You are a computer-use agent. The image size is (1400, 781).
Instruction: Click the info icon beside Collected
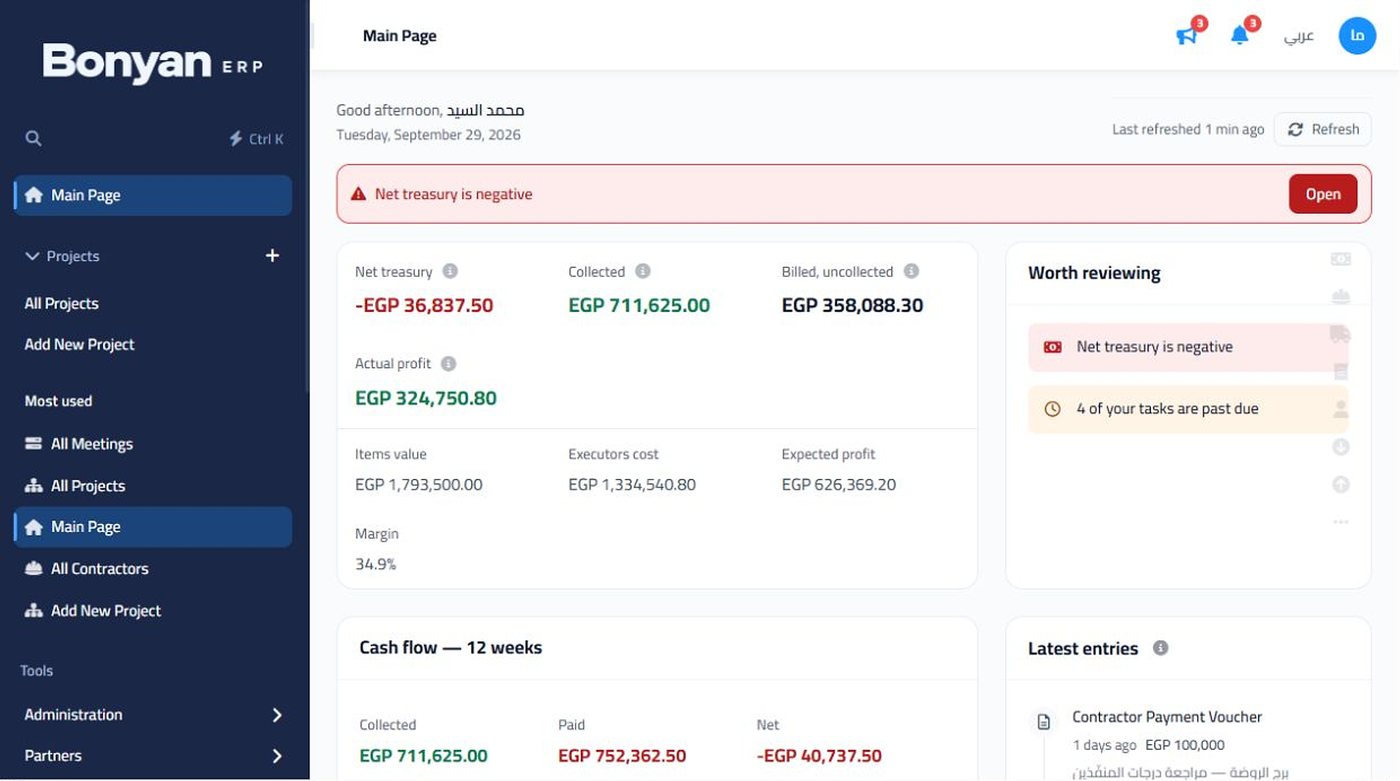(x=643, y=271)
